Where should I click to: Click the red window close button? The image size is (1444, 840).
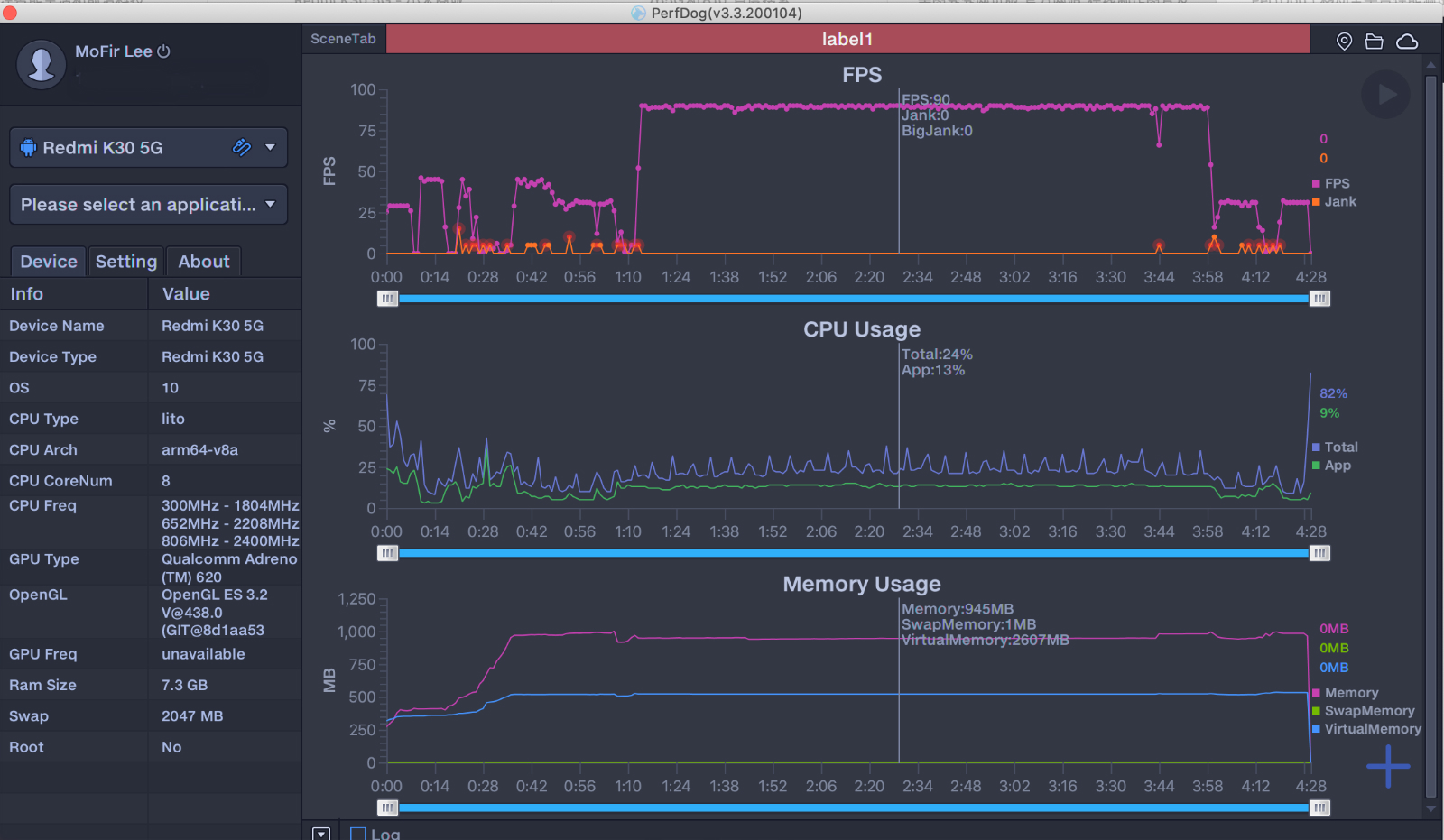point(10,13)
